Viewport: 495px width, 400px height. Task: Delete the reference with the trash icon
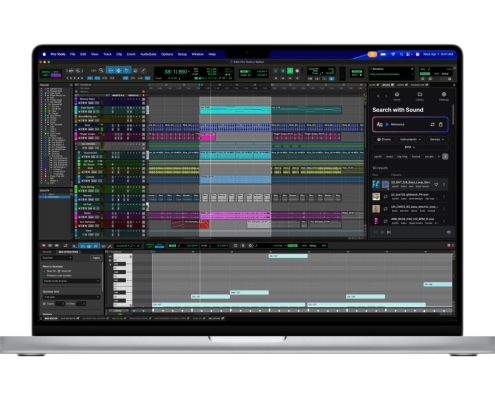(440, 124)
